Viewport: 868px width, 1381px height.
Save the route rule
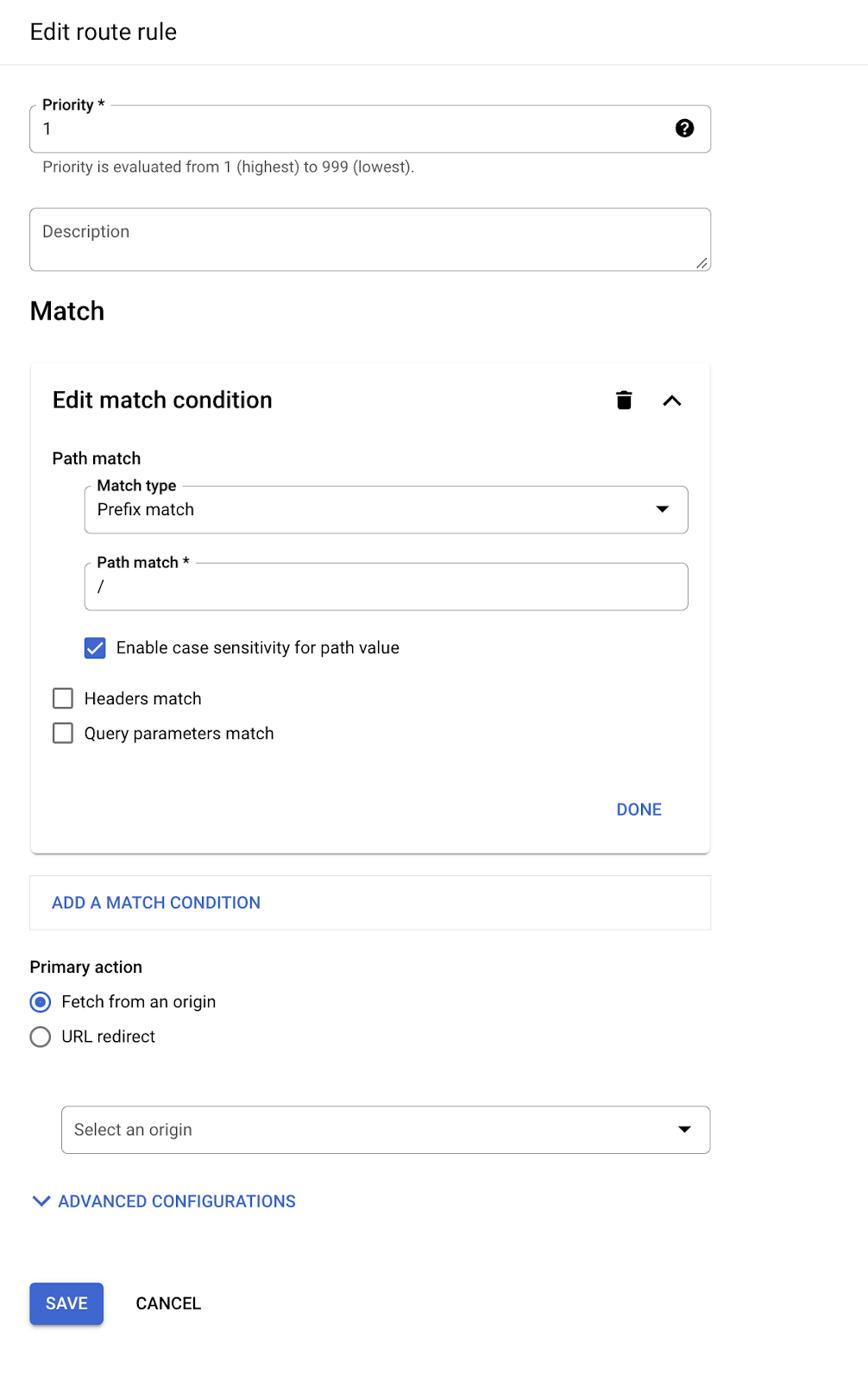(x=66, y=1303)
